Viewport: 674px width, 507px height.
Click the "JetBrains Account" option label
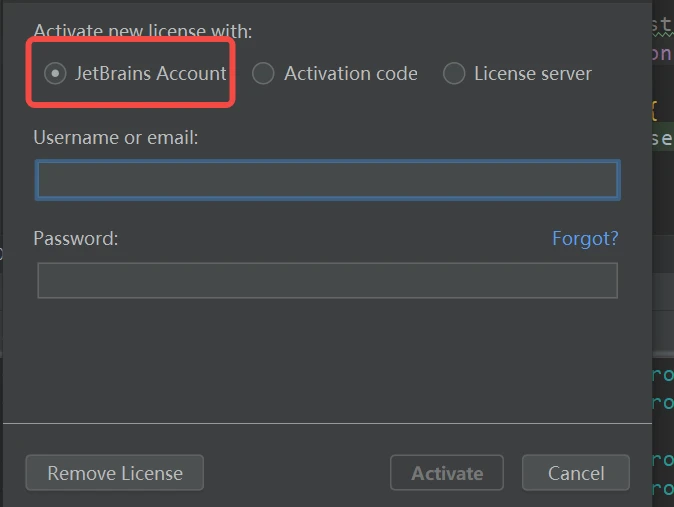pyautogui.click(x=150, y=73)
